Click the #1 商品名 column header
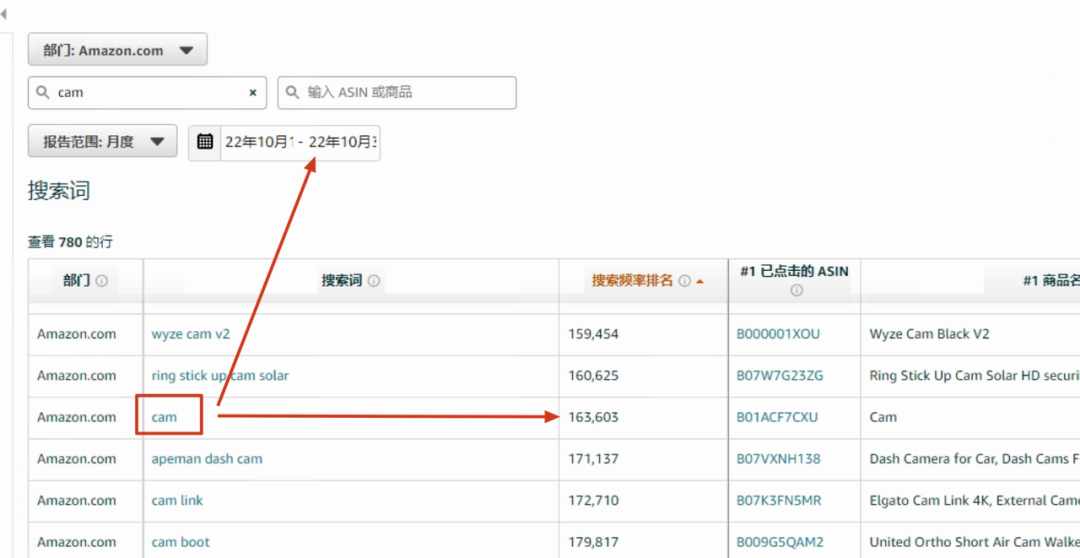Image resolution: width=1080 pixels, height=558 pixels. coord(1051,281)
